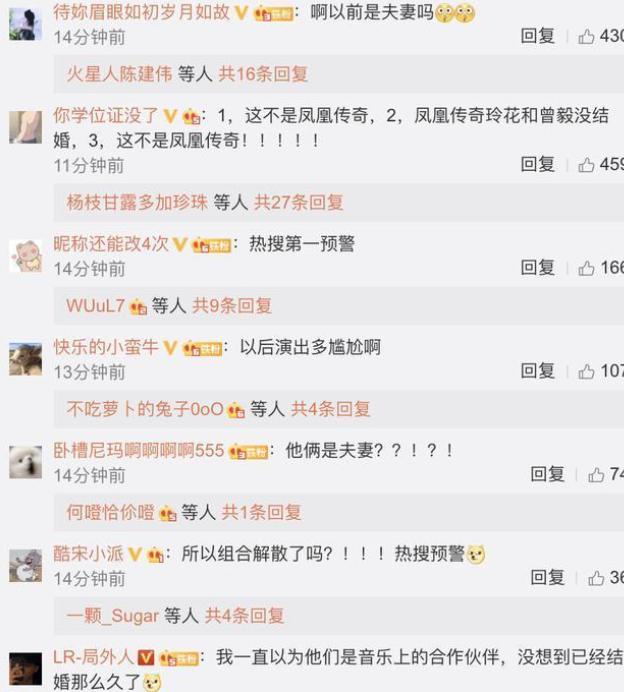
Task: Like the comment by 待妳眉眼如初岁月如故
Action: tap(586, 37)
